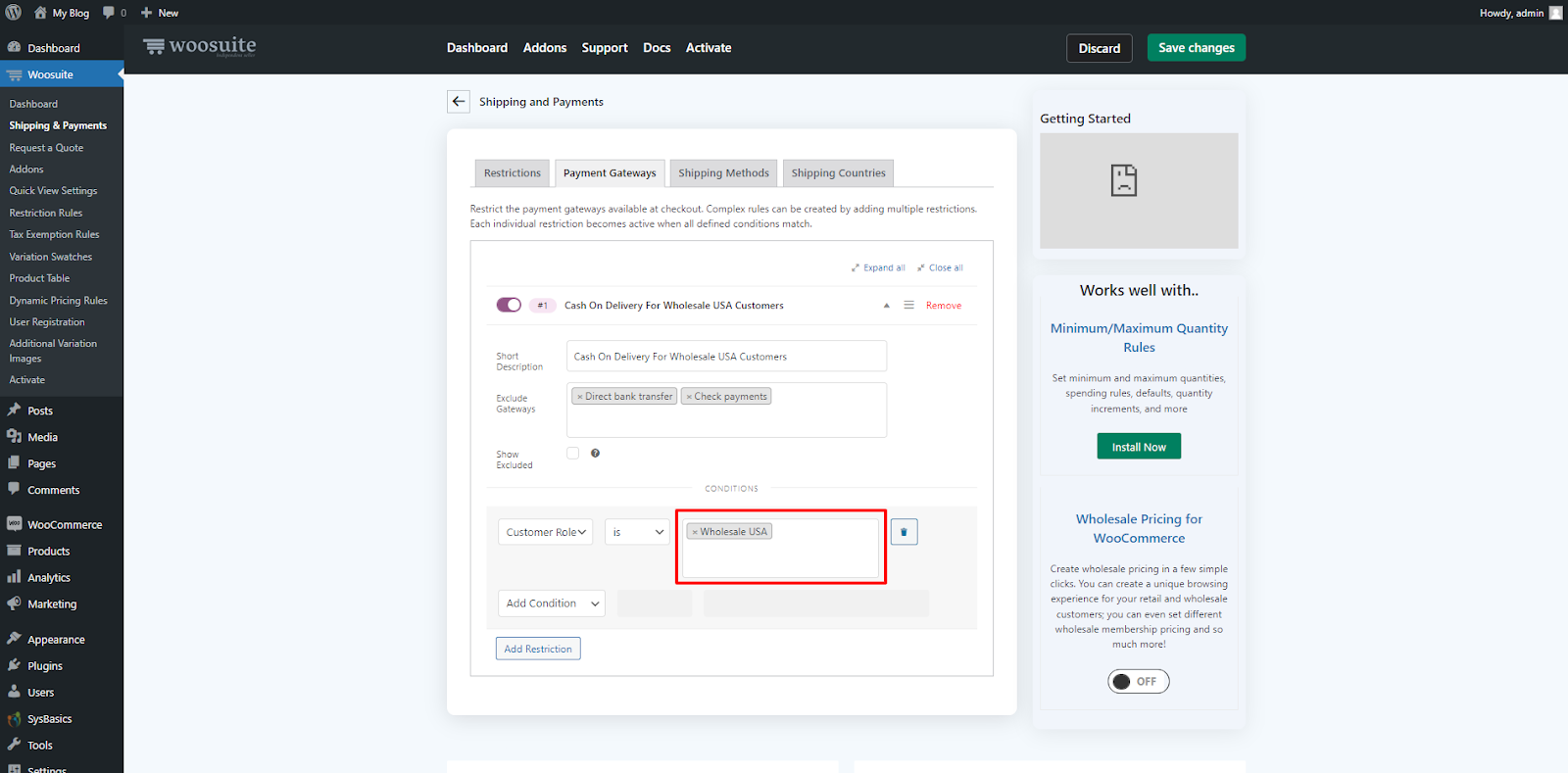The width and height of the screenshot is (1568, 773).
Task: Open Wholesale Pricing for WooCommerce link
Action: [1139, 528]
